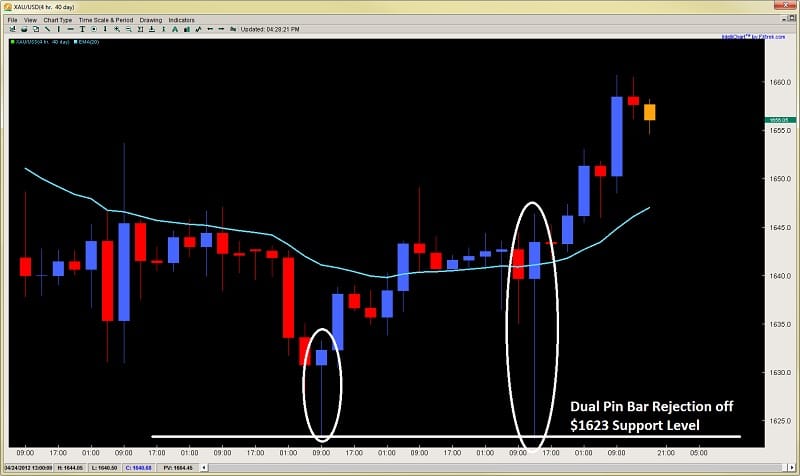Click the EMA(20) indicator legend label
This screenshot has height=476, width=800.
[x=87, y=42]
